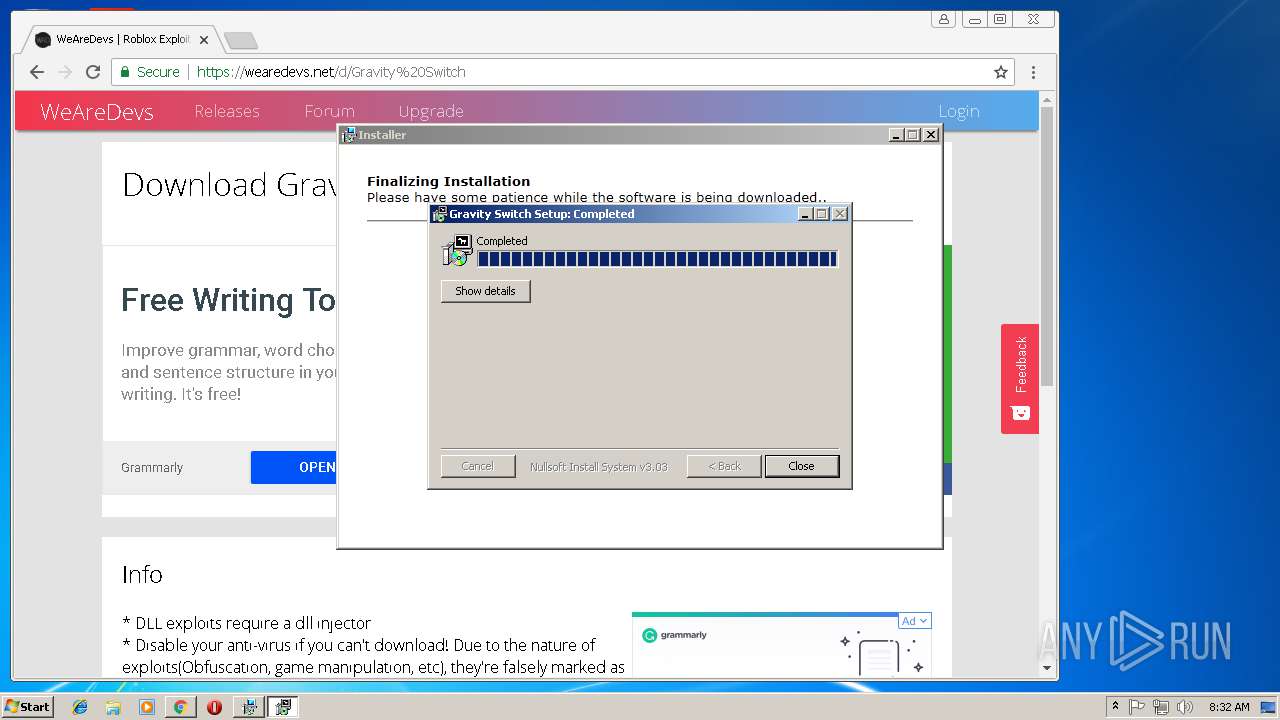Image resolution: width=1280 pixels, height=720 pixels.
Task: Click Show details in the setup dialog
Action: click(485, 291)
